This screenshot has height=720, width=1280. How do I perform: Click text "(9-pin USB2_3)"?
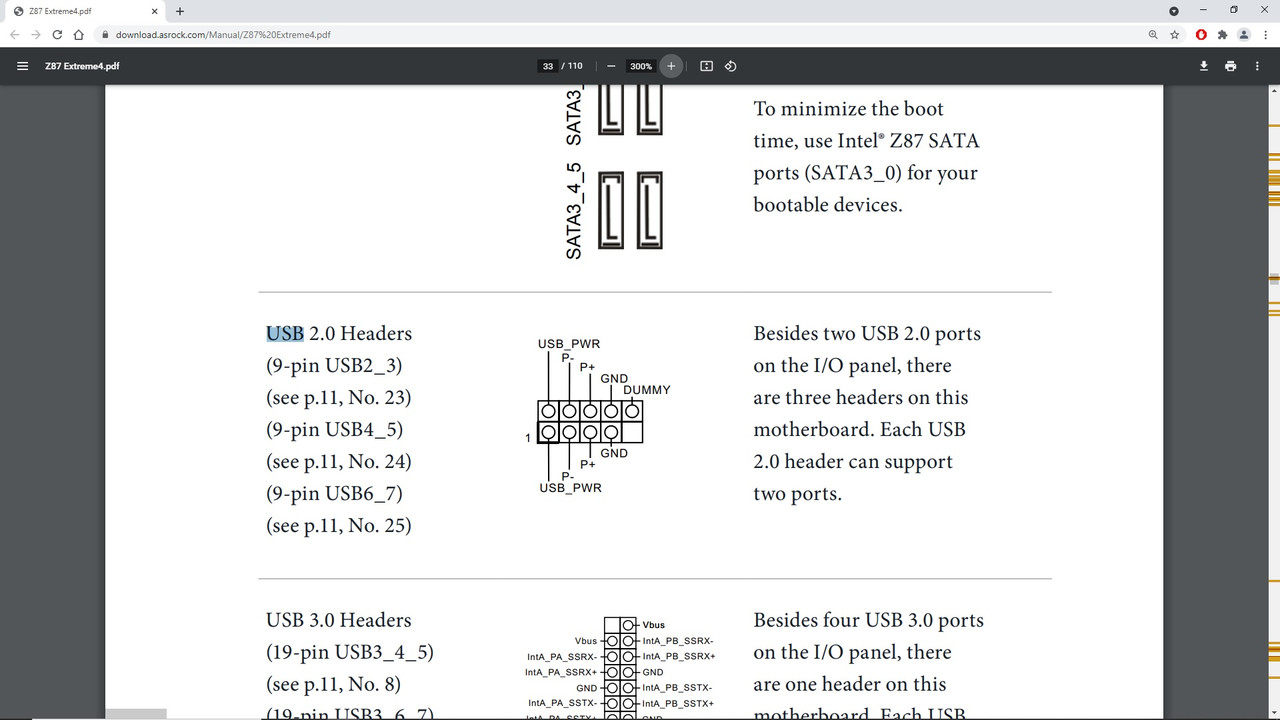(334, 366)
